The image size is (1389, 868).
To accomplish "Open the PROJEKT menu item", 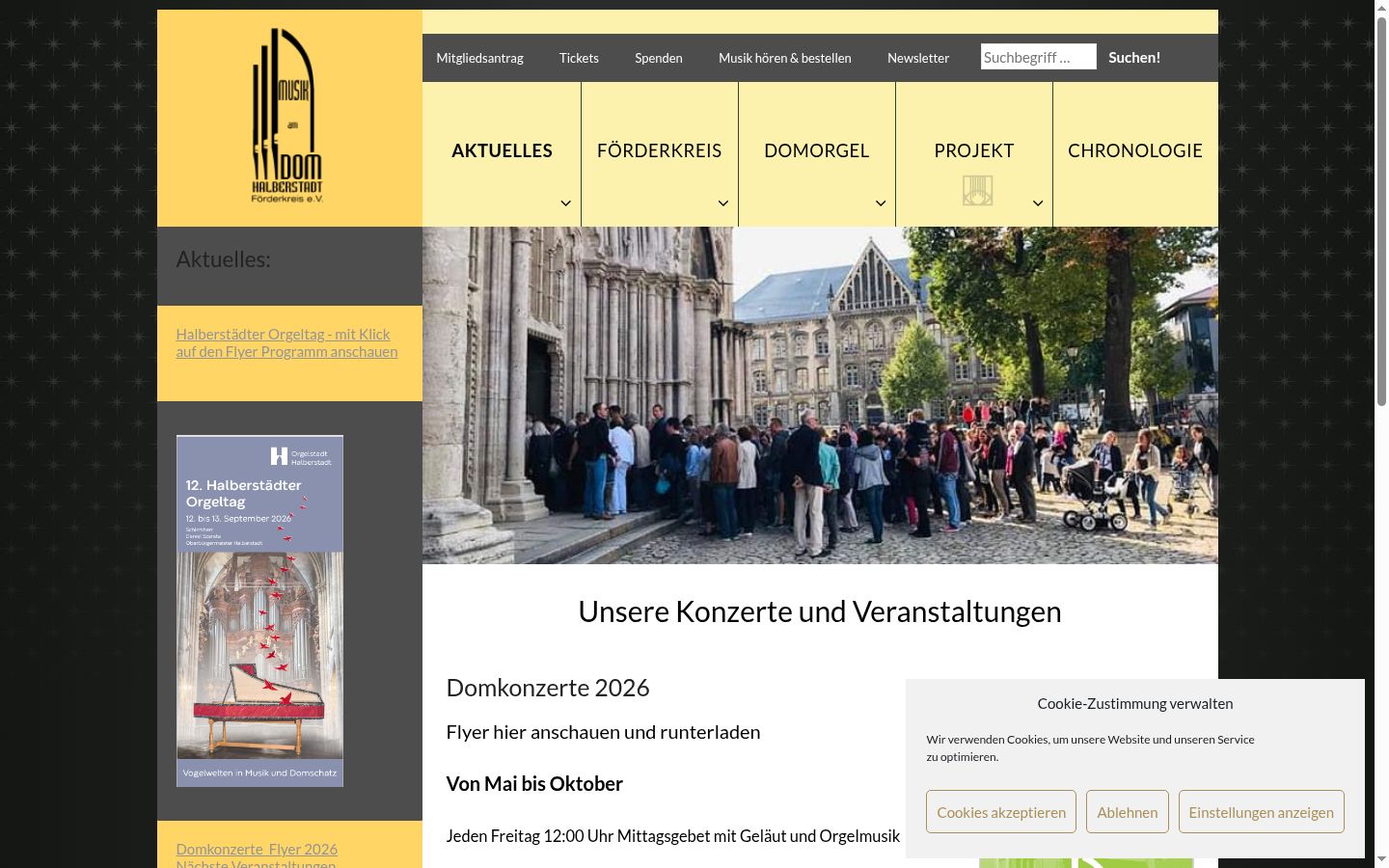I will click(x=974, y=150).
